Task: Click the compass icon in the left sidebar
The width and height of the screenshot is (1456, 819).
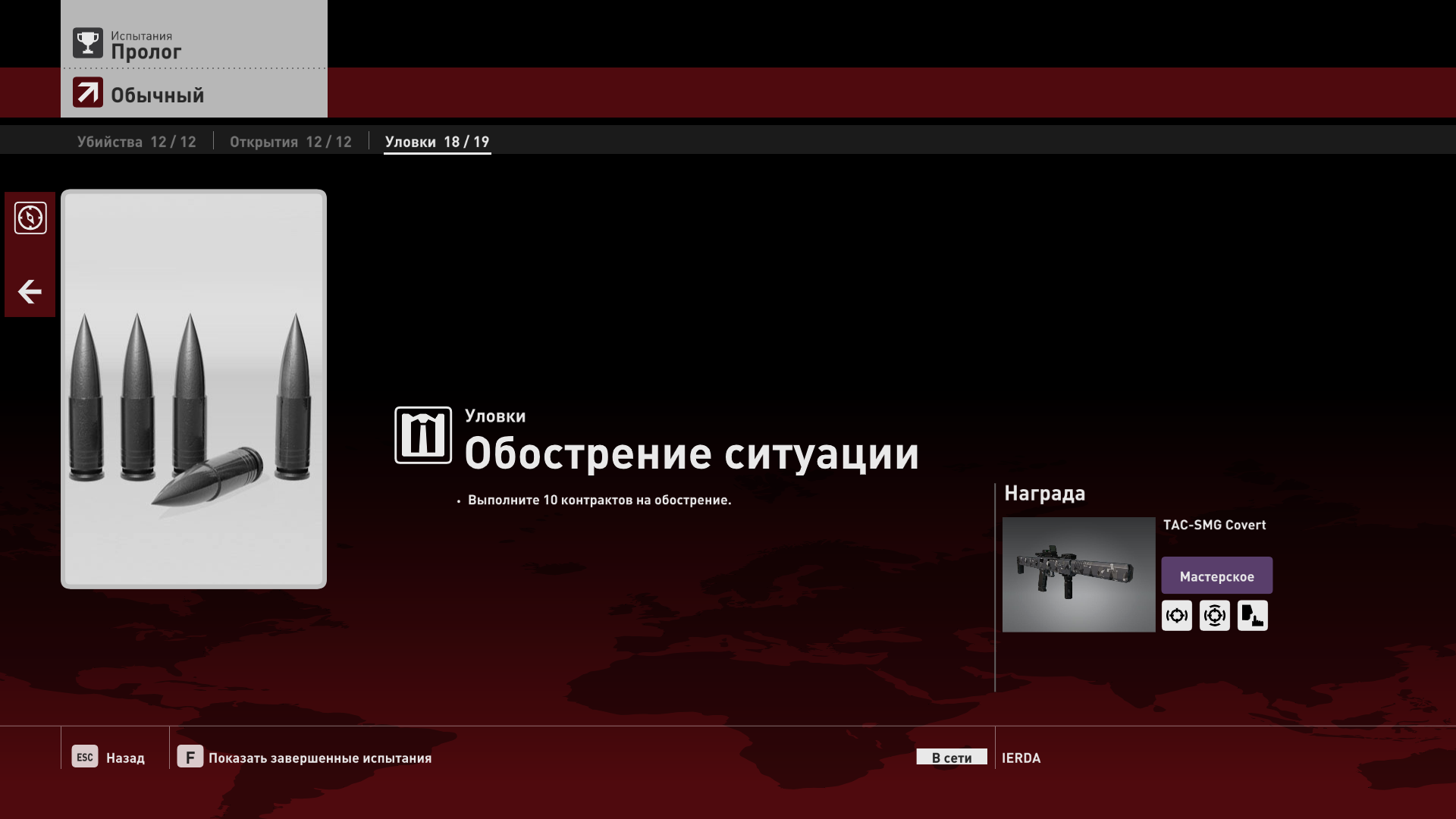Action: [30, 218]
